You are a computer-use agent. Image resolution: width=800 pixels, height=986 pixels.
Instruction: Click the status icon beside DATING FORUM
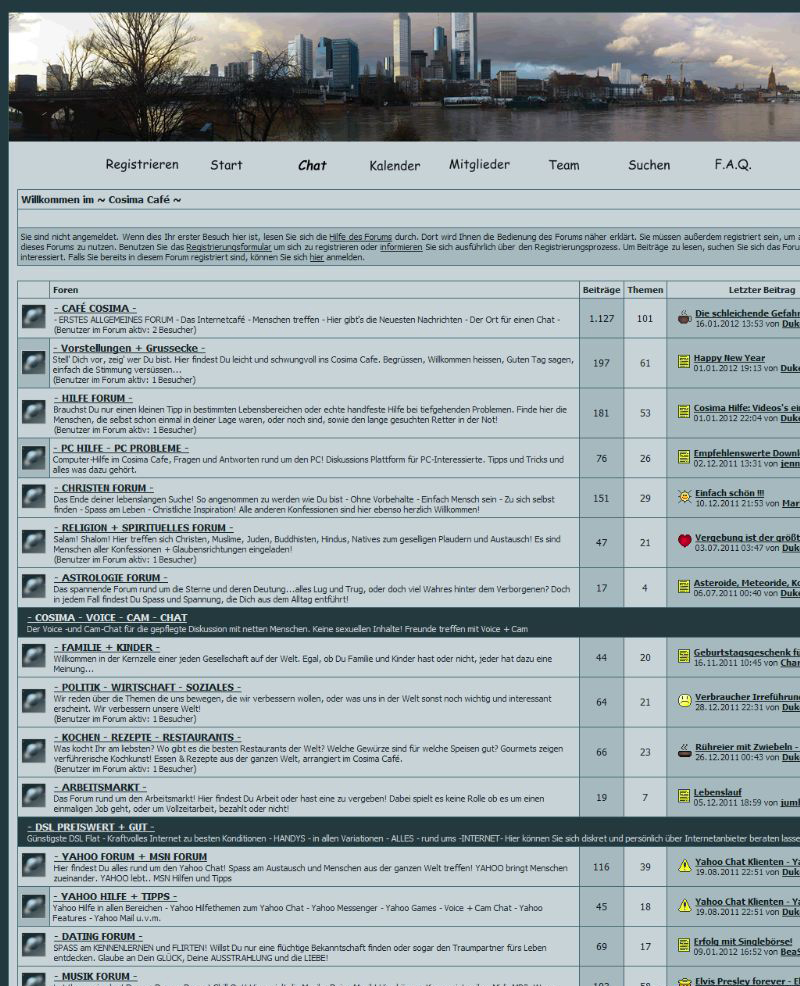coord(33,946)
